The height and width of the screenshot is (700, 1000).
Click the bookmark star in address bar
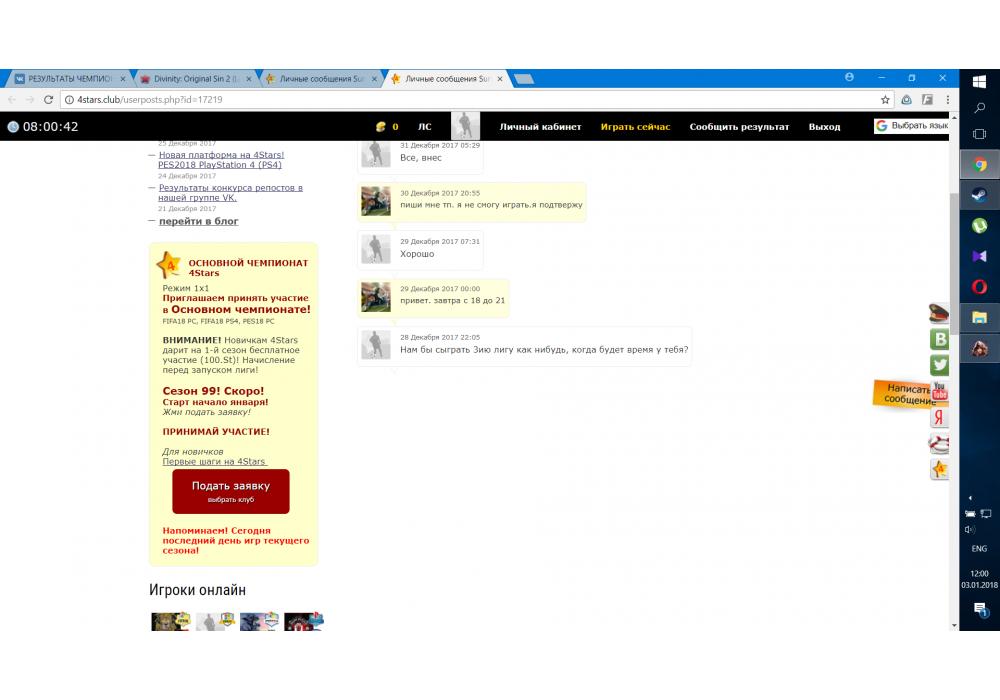click(885, 100)
